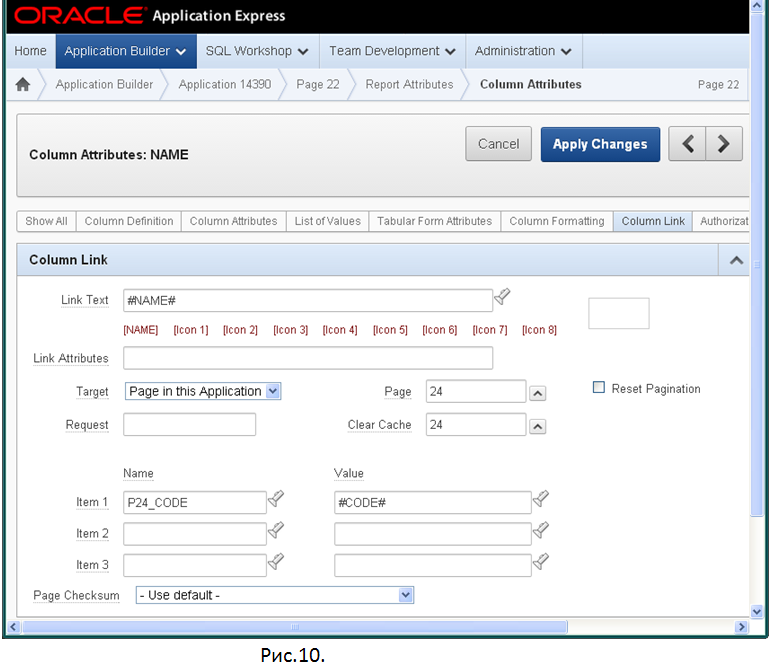
Task: Open the Page number popup list arrow
Action: pyautogui.click(x=538, y=393)
